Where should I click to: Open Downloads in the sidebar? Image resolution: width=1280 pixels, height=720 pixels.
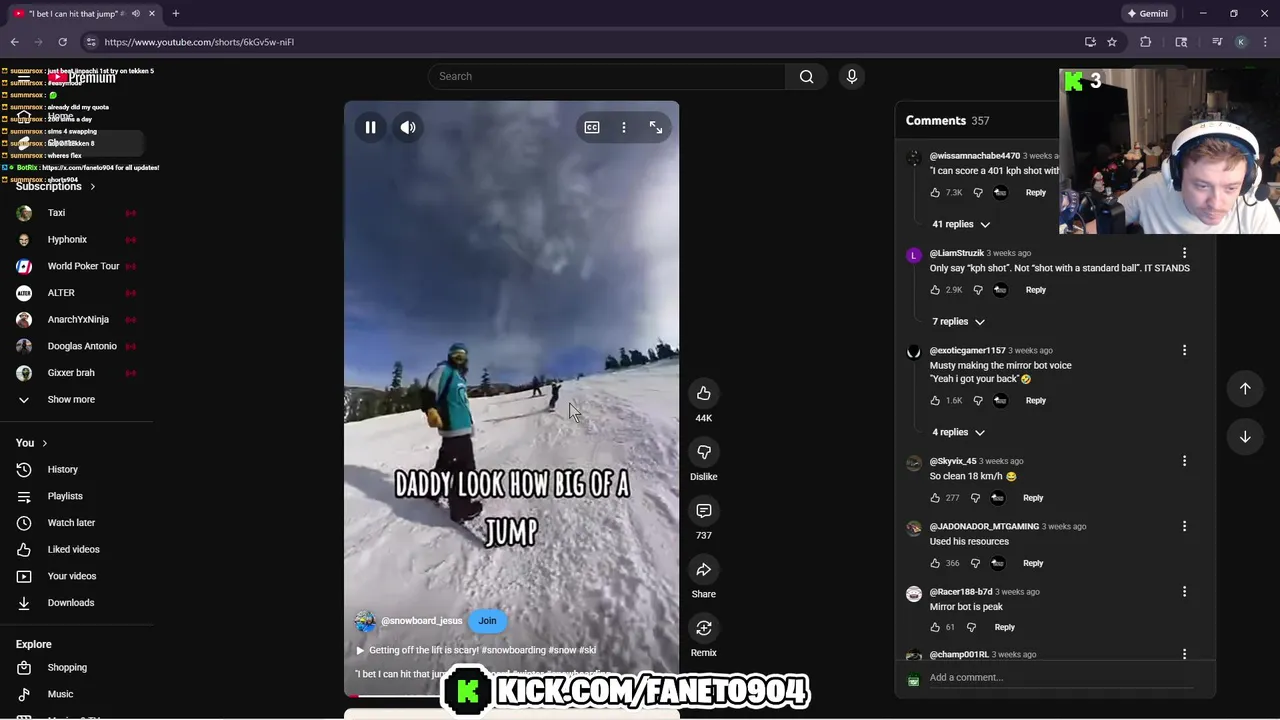[75, 603]
